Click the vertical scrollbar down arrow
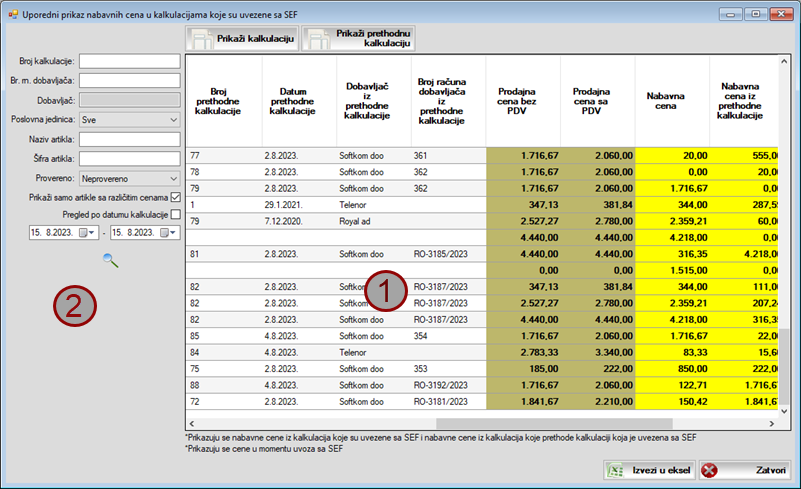The height and width of the screenshot is (489, 801). coord(784,411)
